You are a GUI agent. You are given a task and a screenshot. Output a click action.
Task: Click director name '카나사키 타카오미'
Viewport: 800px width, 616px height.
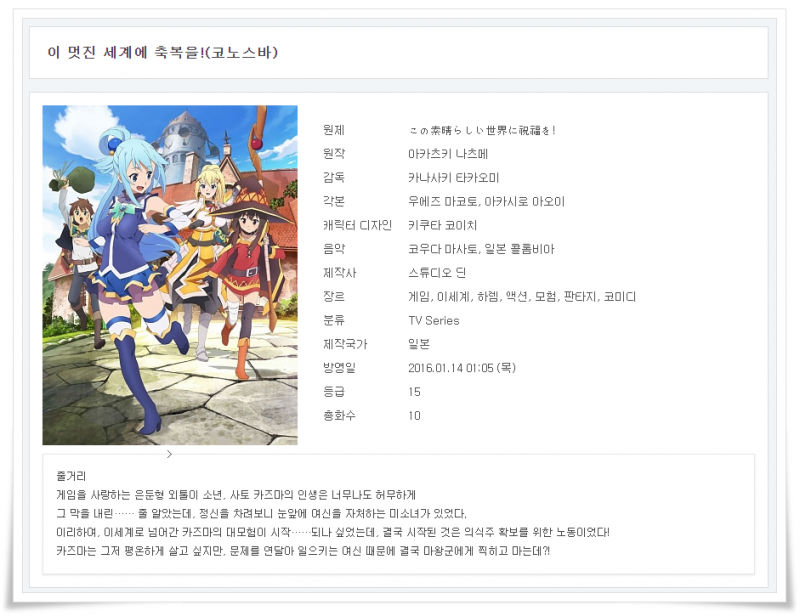(454, 178)
